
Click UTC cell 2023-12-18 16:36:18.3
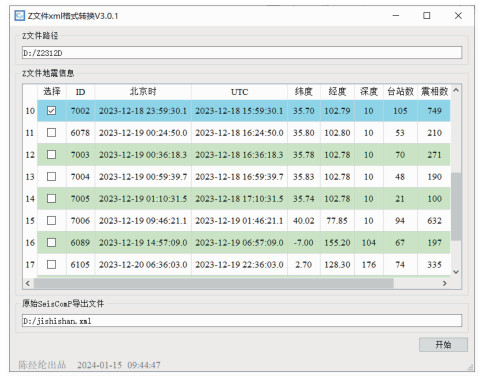239,155
